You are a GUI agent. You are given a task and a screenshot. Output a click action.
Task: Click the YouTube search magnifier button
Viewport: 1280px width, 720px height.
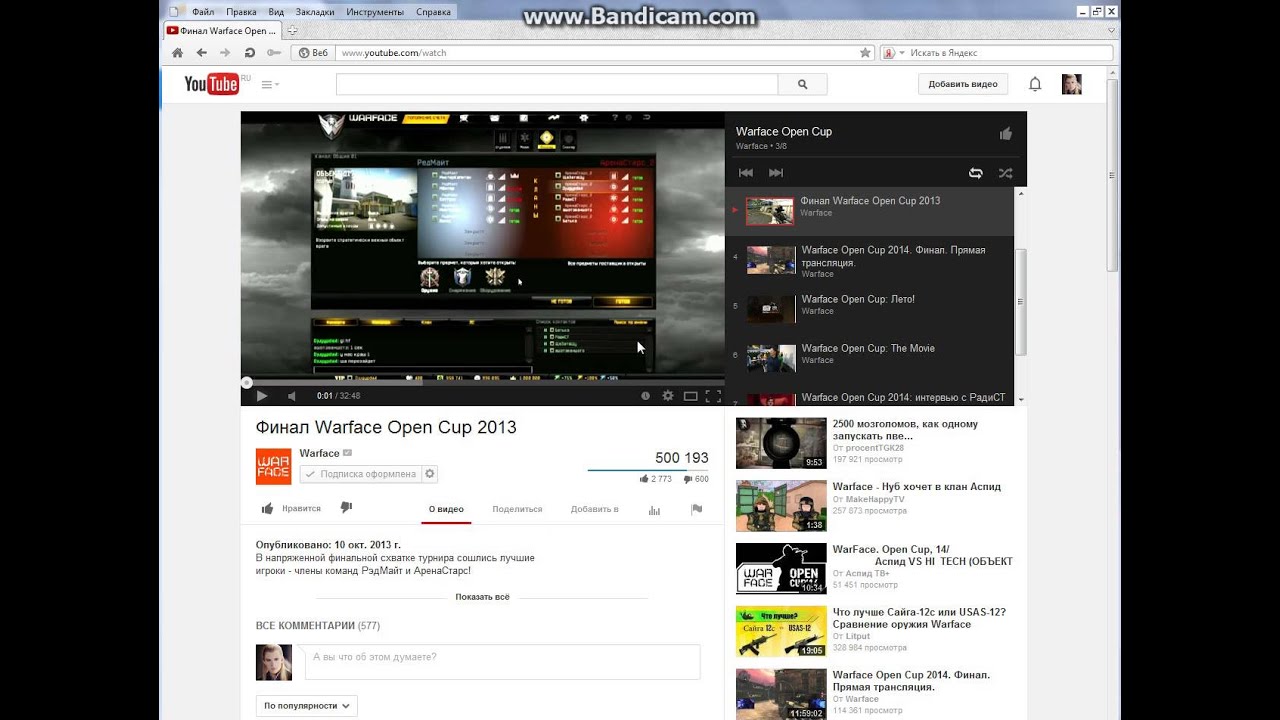click(x=801, y=85)
